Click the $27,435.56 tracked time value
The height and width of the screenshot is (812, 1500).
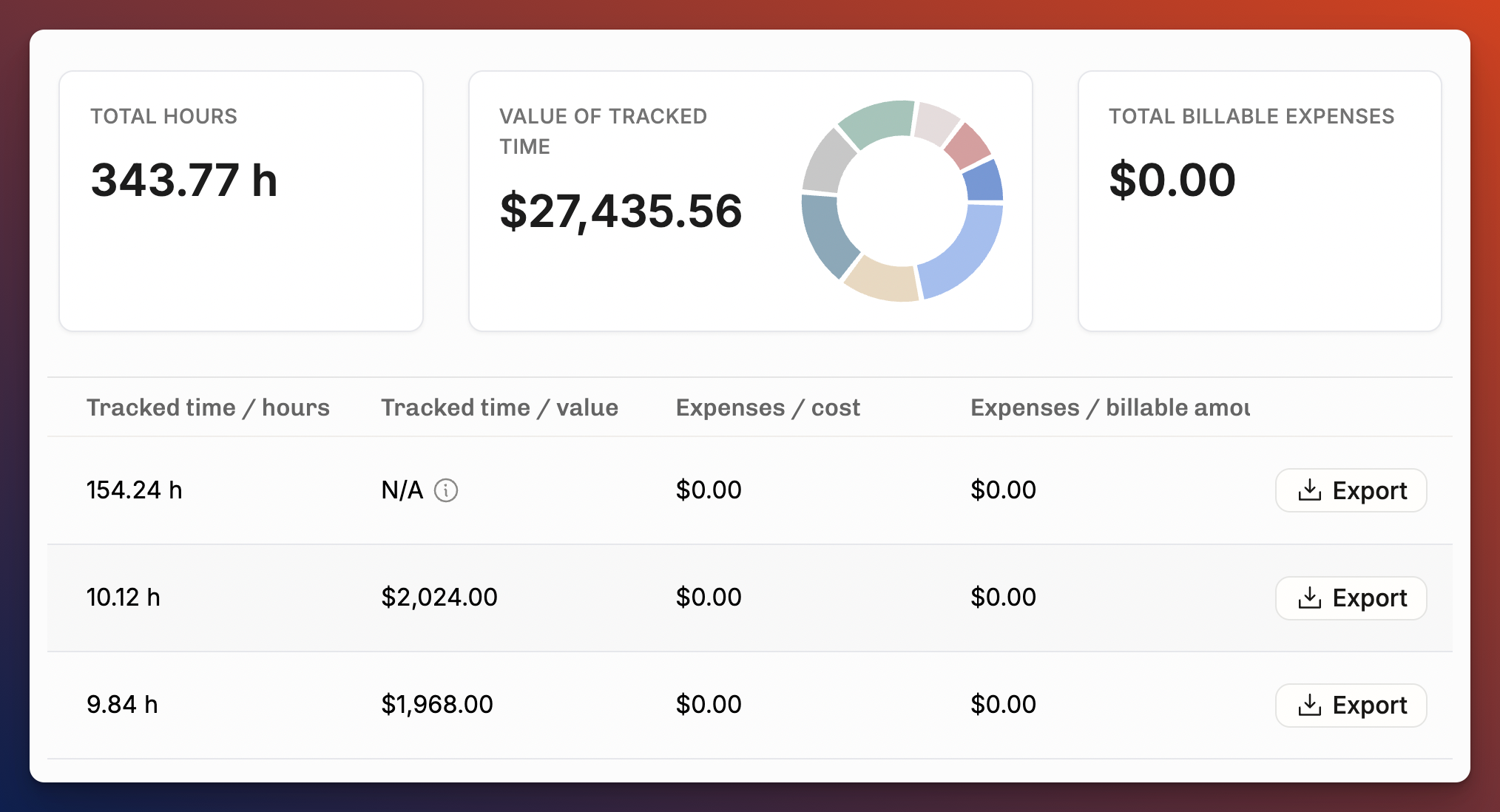pos(621,212)
